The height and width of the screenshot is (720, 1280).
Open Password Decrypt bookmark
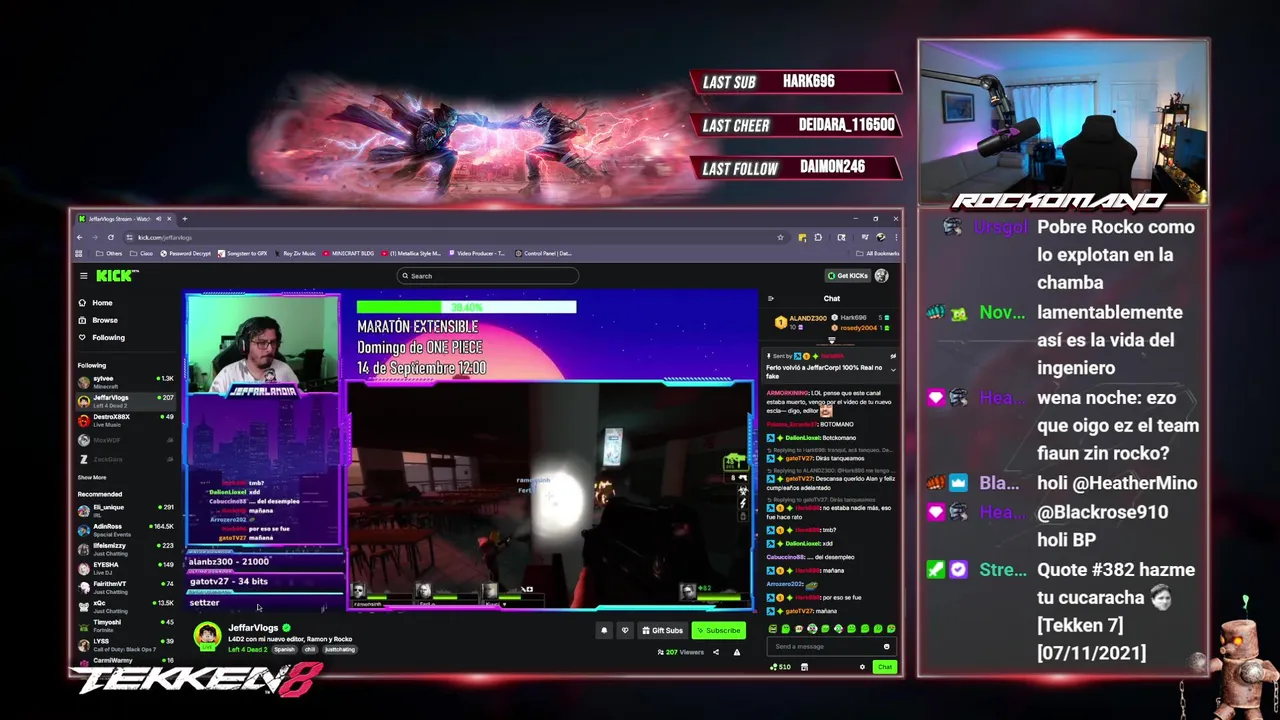pos(186,253)
